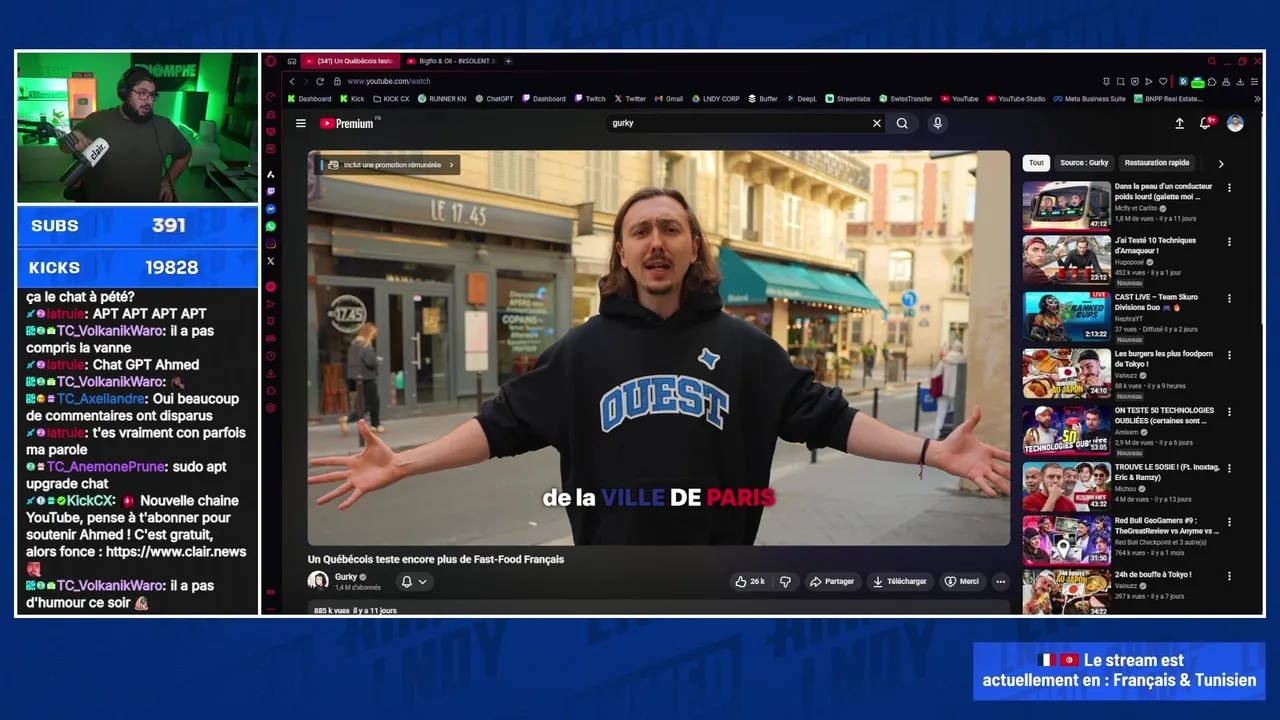Open the Gurky channel name link
This screenshot has height=720, width=1280.
[346, 577]
